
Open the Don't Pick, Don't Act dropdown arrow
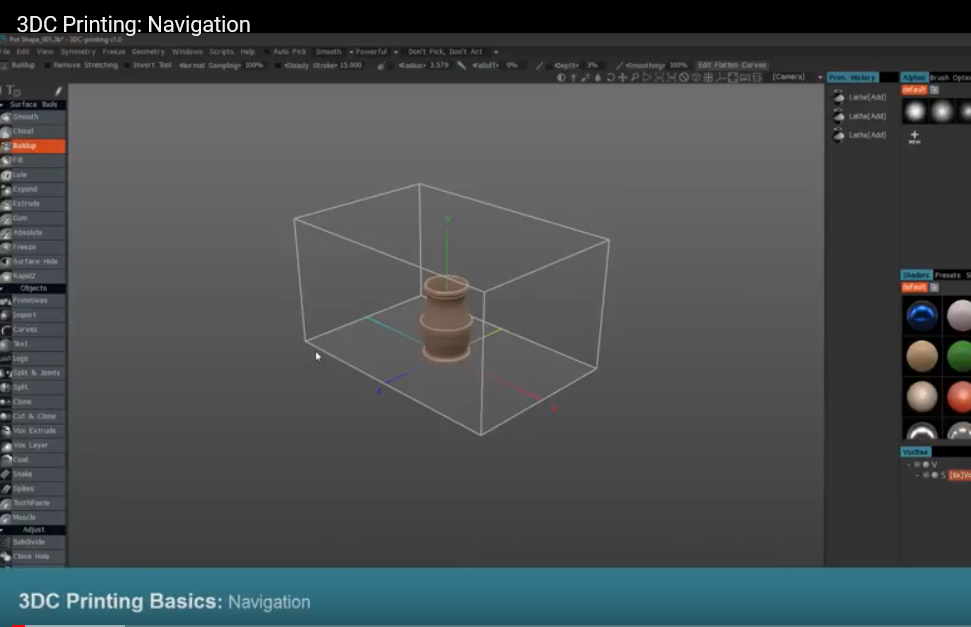(x=496, y=52)
